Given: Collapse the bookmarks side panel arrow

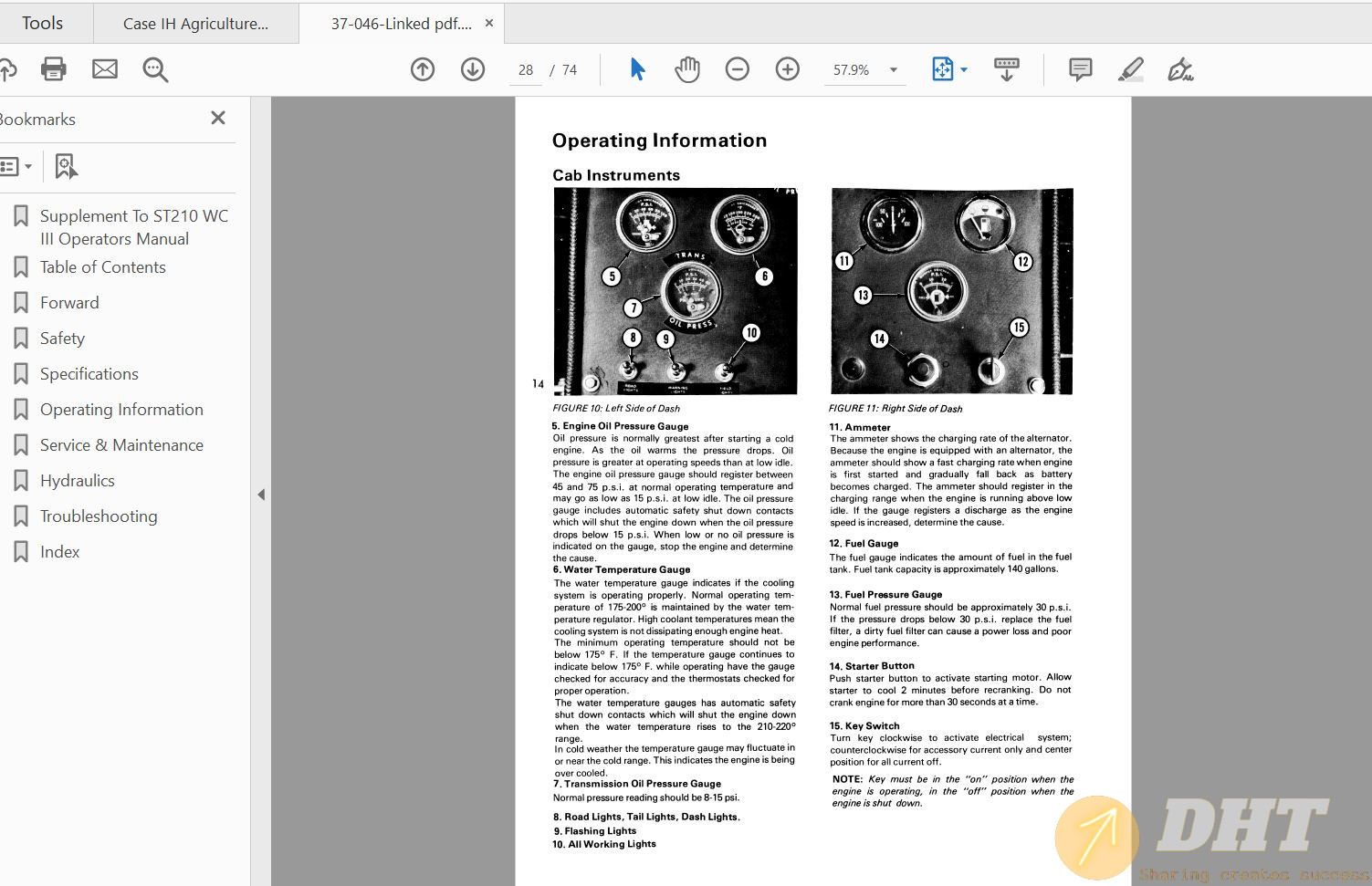Looking at the screenshot, I should coord(261,495).
